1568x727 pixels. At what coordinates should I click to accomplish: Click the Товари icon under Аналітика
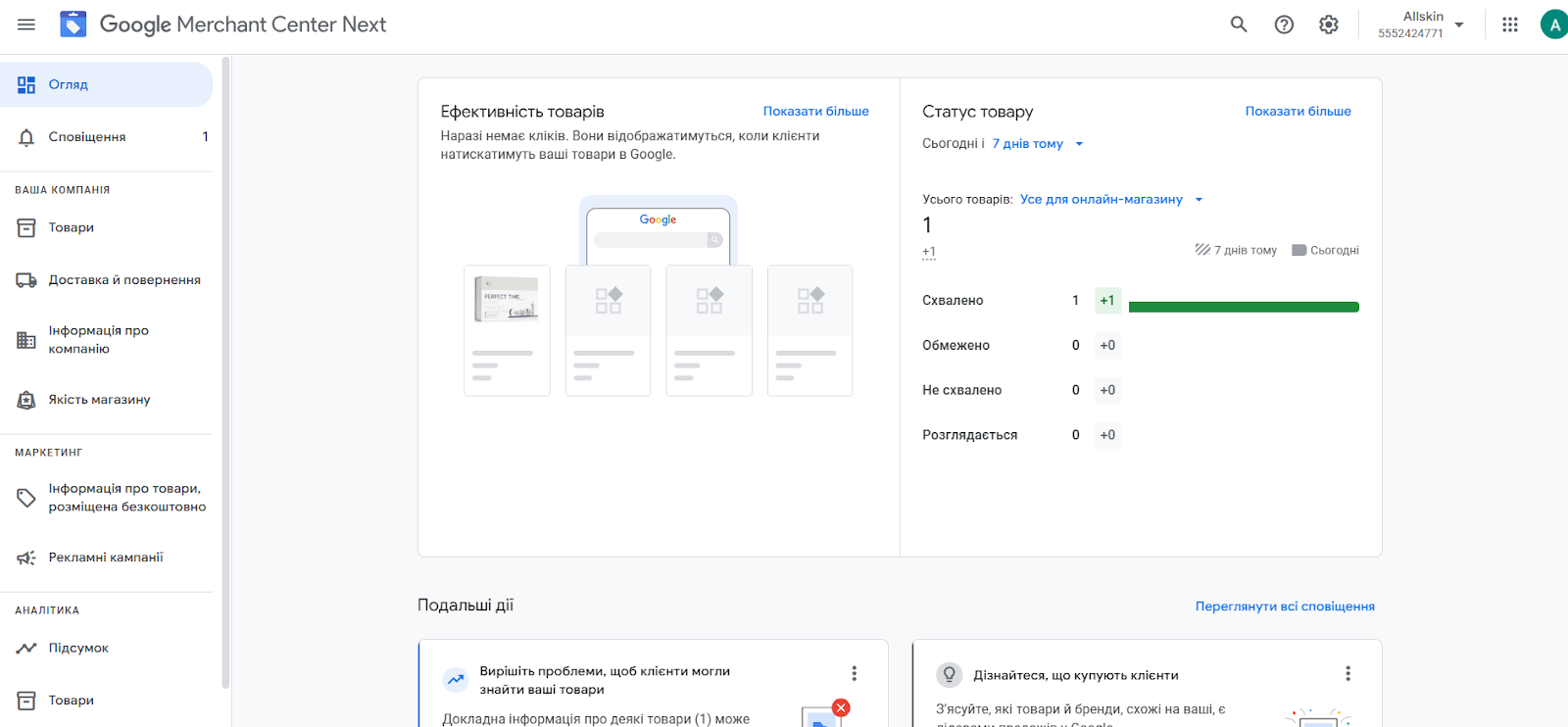tap(26, 701)
